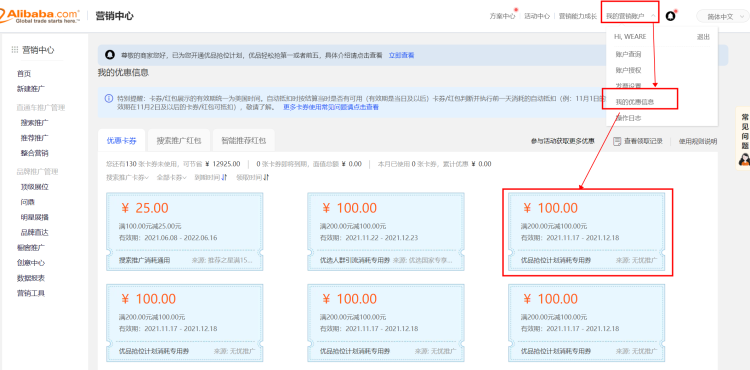Select 操作日志 in the account menu

[x=628, y=118]
